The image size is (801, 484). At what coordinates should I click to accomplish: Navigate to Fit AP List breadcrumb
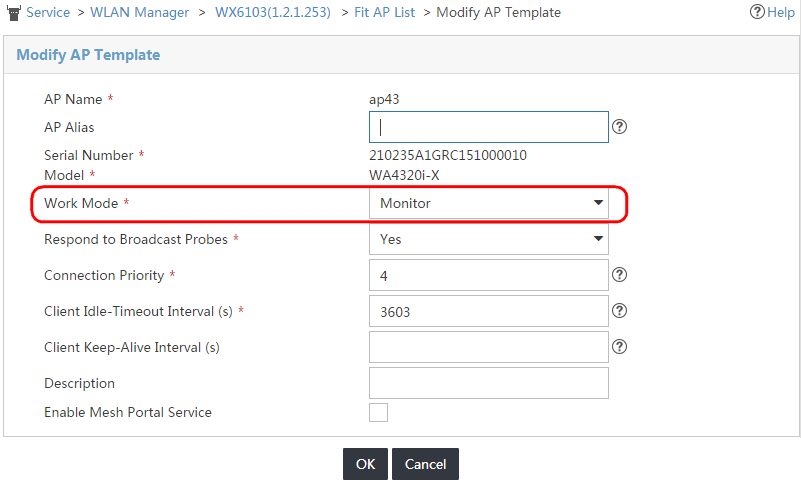(385, 12)
